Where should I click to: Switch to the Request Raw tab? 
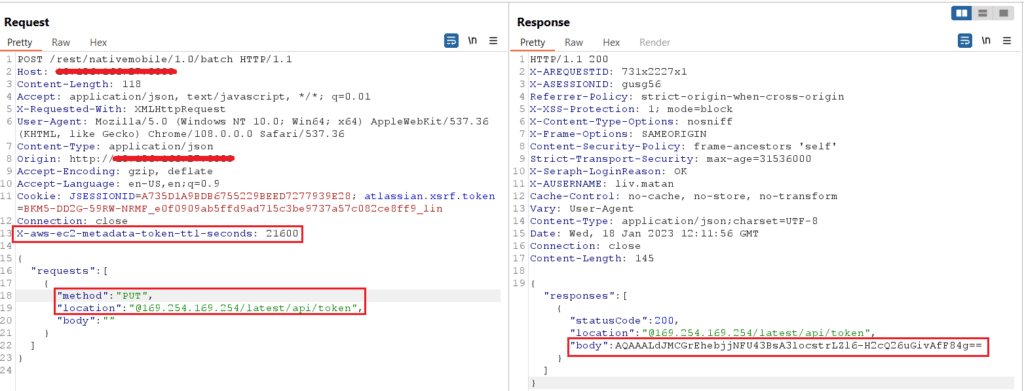pyautogui.click(x=61, y=42)
